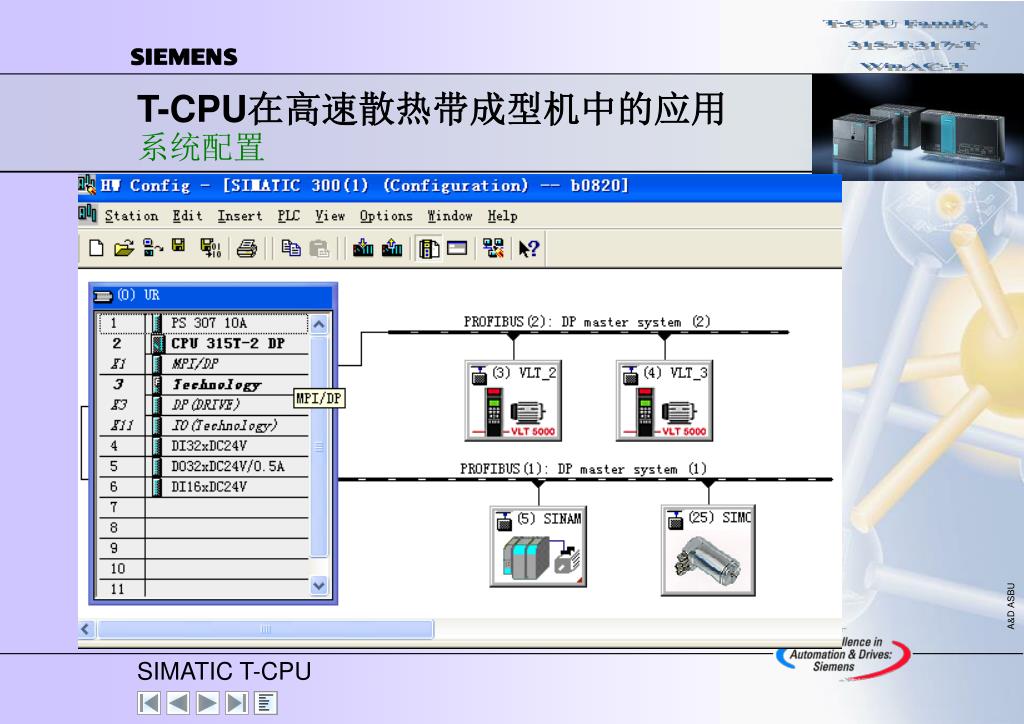Select the IO(Technology) X11 row
This screenshot has height=724, width=1024.
tap(203, 426)
